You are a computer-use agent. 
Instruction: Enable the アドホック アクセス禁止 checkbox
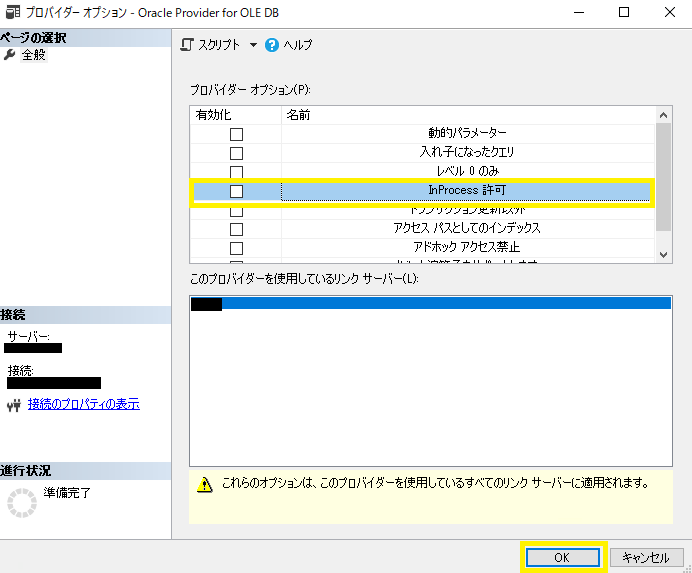click(237, 248)
